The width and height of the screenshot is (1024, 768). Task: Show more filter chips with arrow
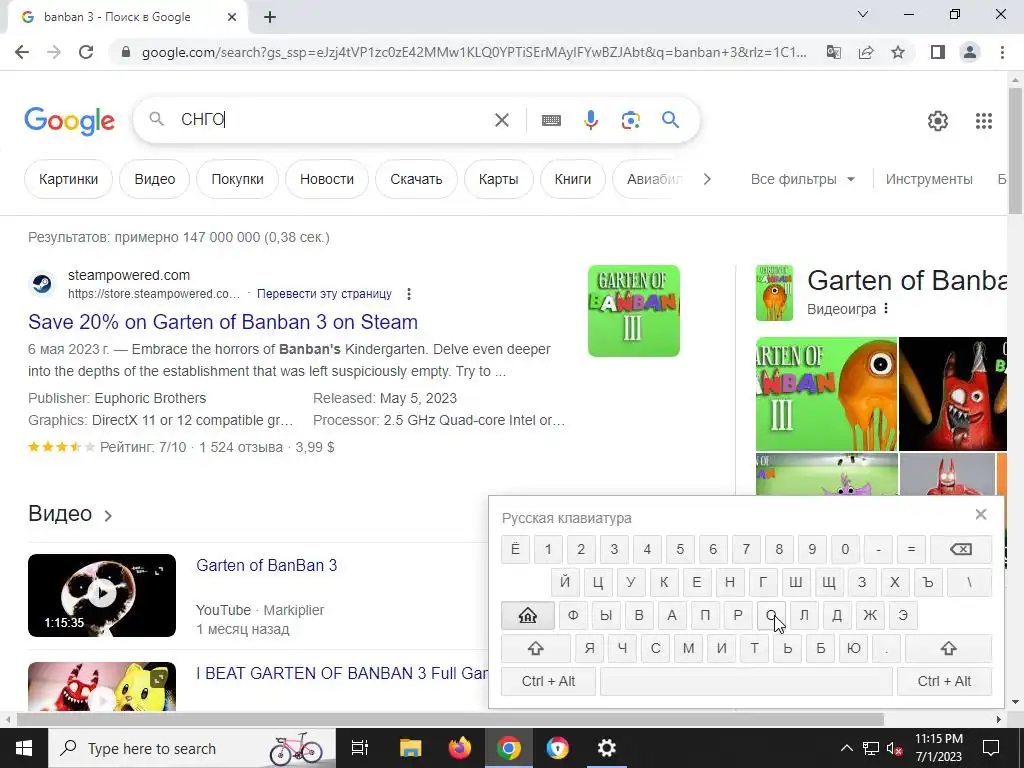coord(707,179)
